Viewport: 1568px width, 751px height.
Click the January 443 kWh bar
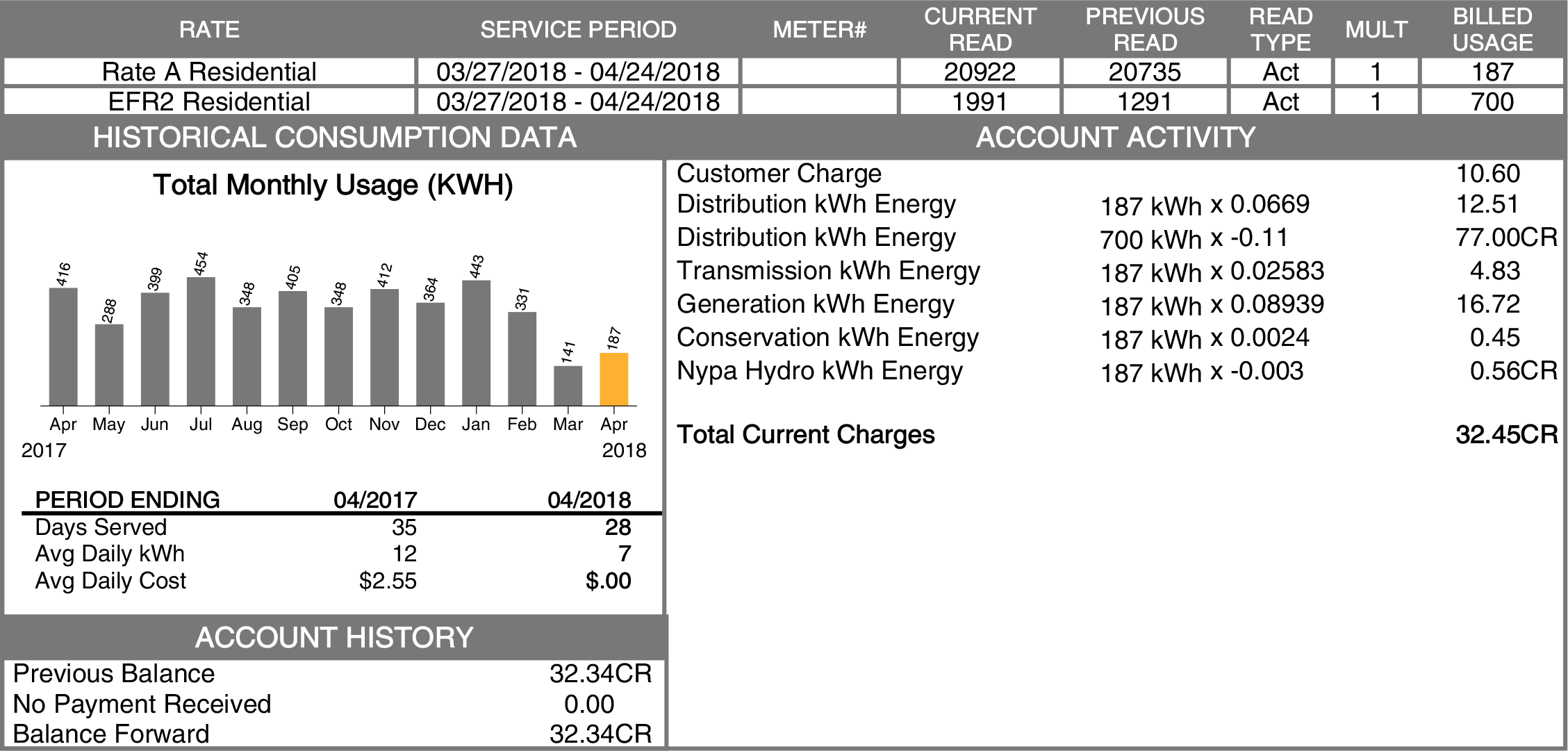(476, 343)
